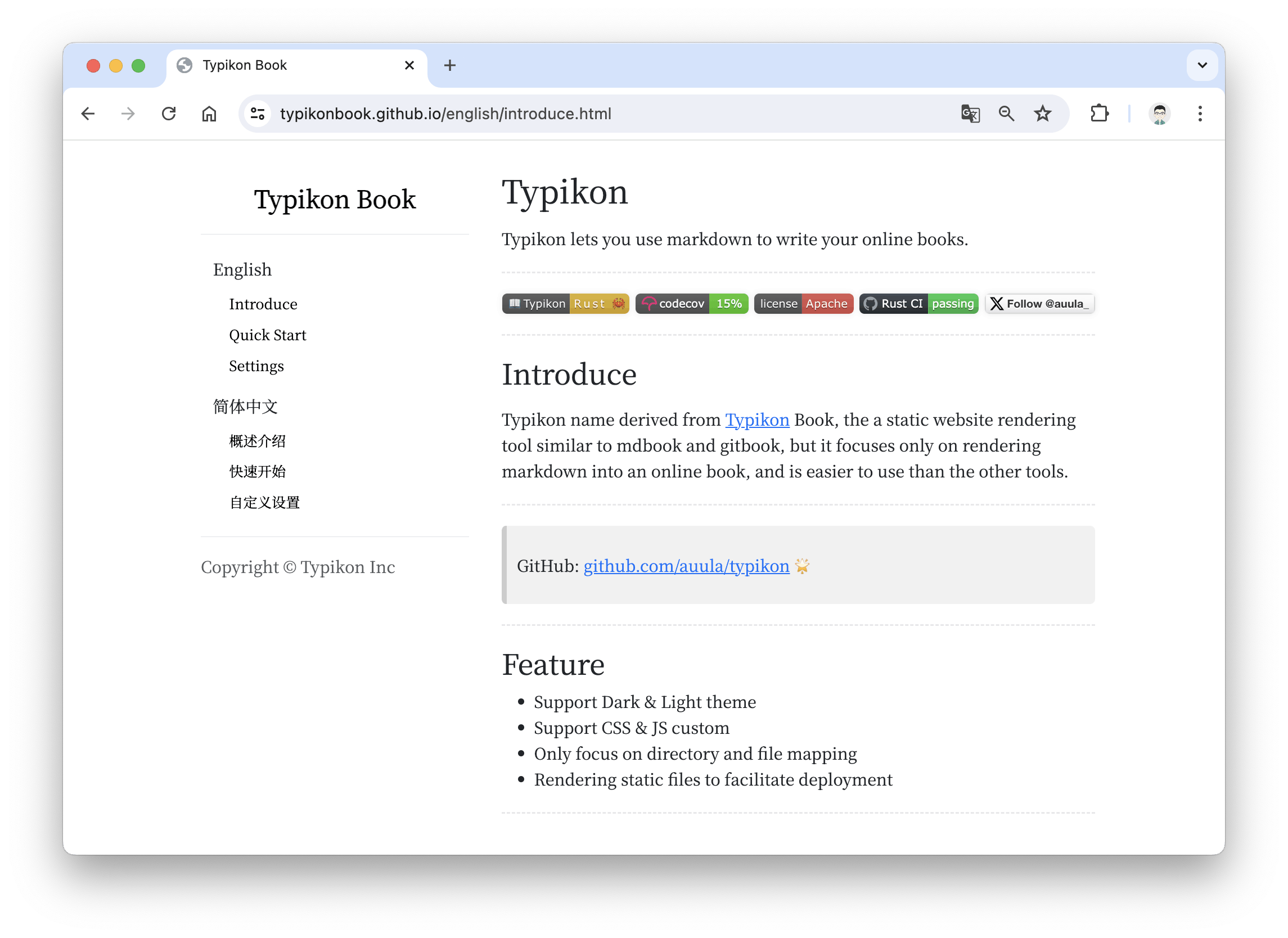
Task: Click the browser back arrow
Action: click(x=88, y=114)
